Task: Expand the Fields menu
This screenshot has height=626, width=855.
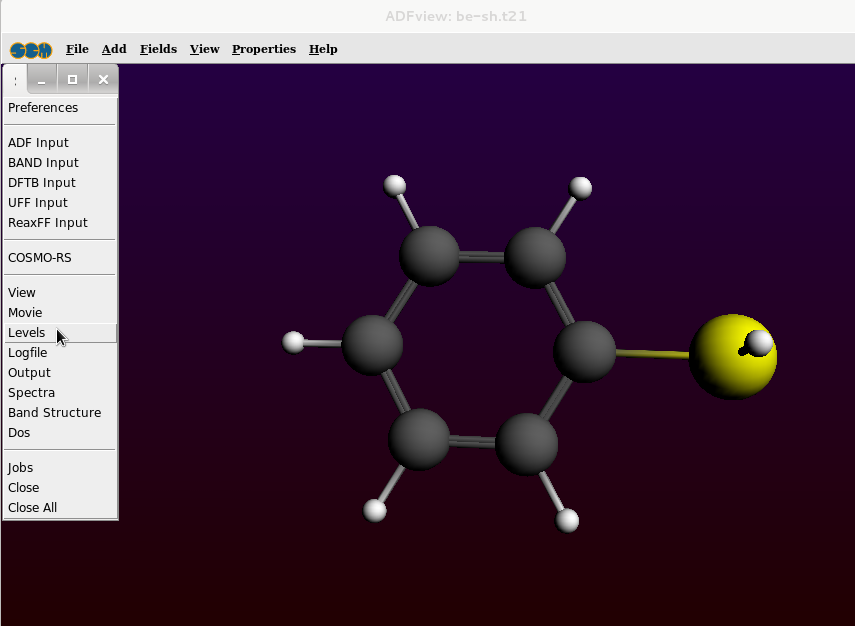Action: click(158, 49)
